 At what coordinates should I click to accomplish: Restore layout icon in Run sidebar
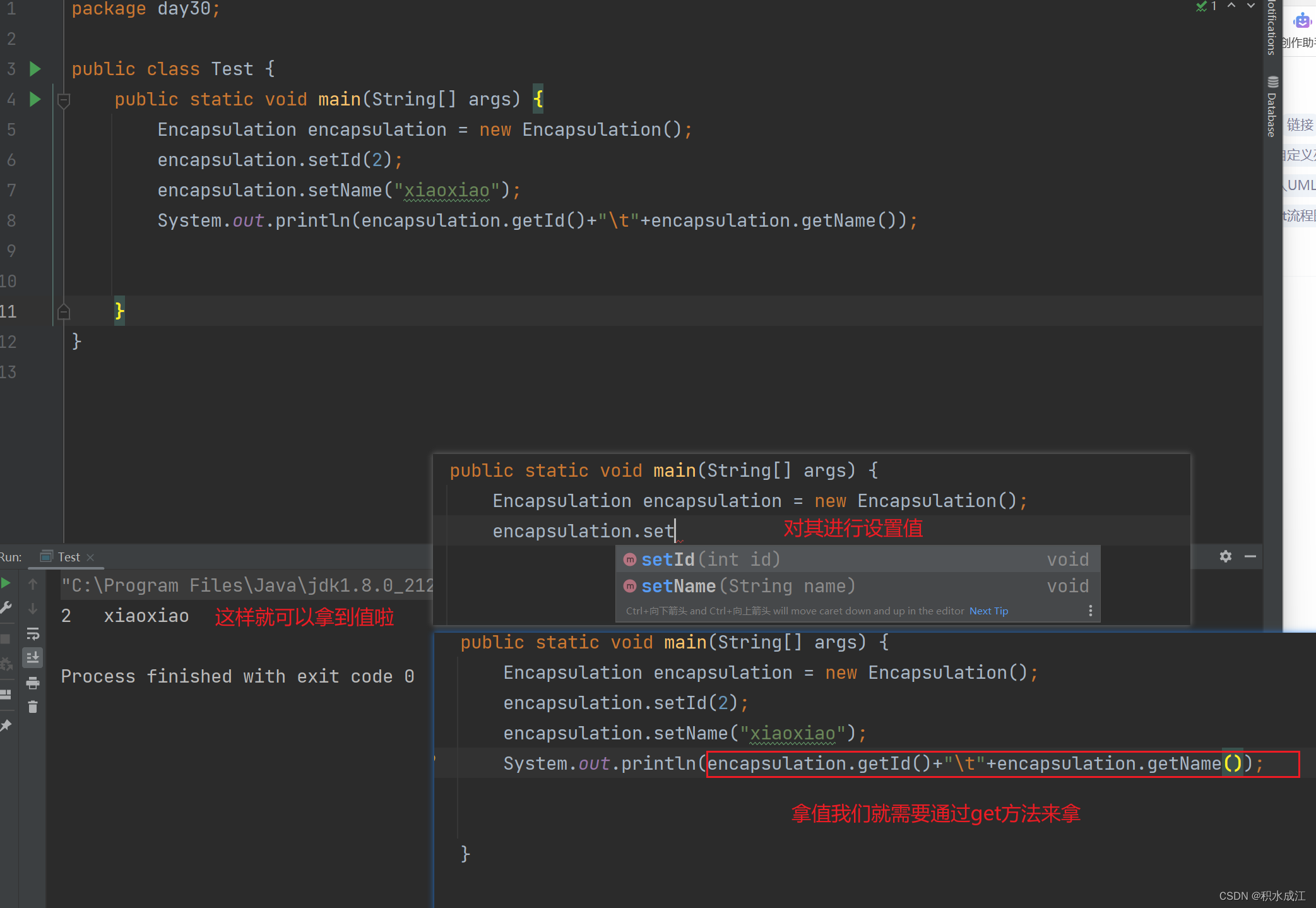tap(6, 695)
